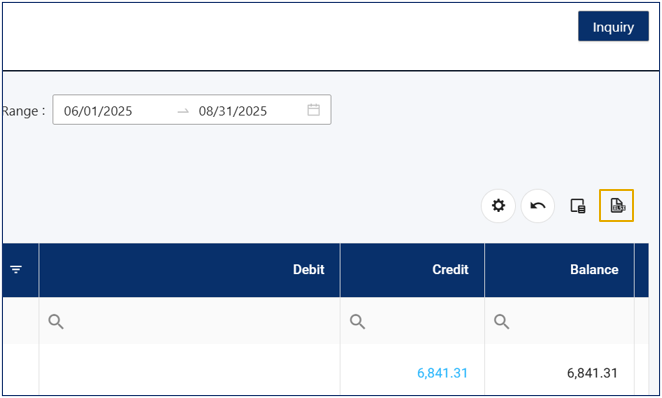Open the settings gear icon
Viewport: 662px width, 398px height.
tap(498, 206)
